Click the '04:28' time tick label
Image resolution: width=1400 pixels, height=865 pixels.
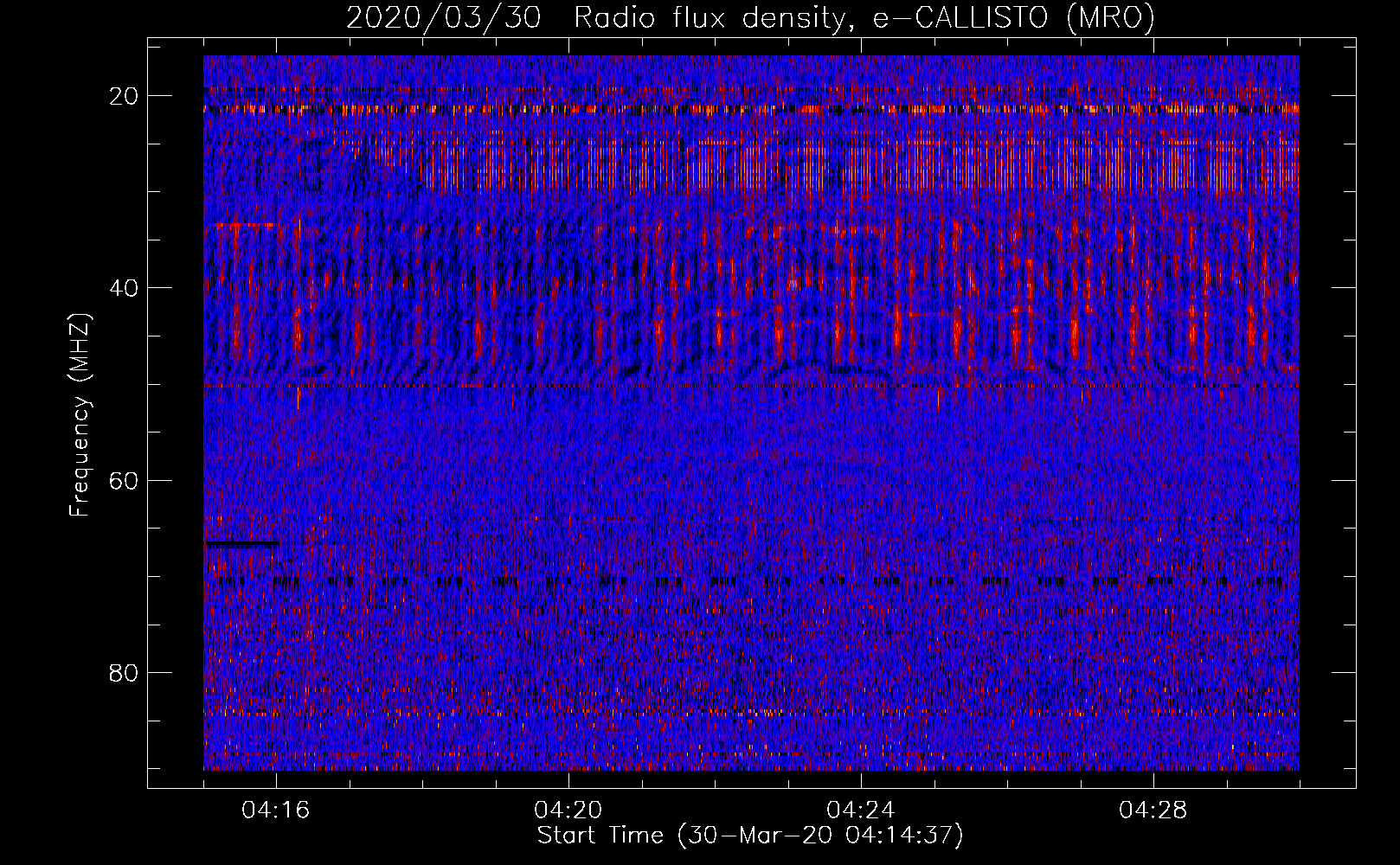pyautogui.click(x=1153, y=811)
